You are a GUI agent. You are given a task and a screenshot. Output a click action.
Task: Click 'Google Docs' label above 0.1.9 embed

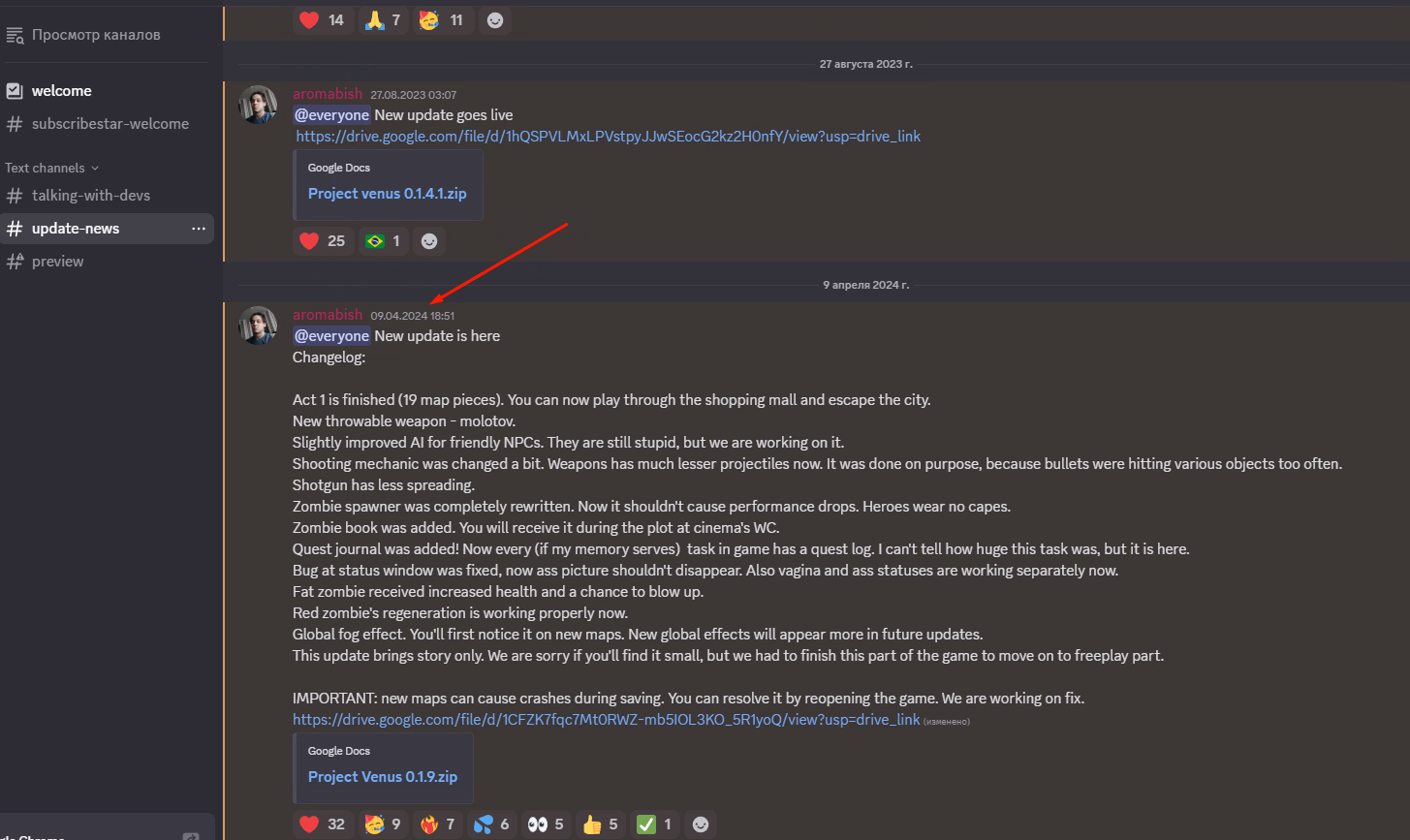(339, 751)
